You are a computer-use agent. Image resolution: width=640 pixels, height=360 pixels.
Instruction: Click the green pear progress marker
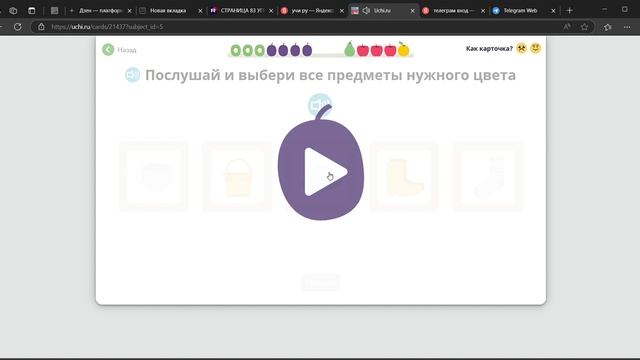[x=349, y=49]
